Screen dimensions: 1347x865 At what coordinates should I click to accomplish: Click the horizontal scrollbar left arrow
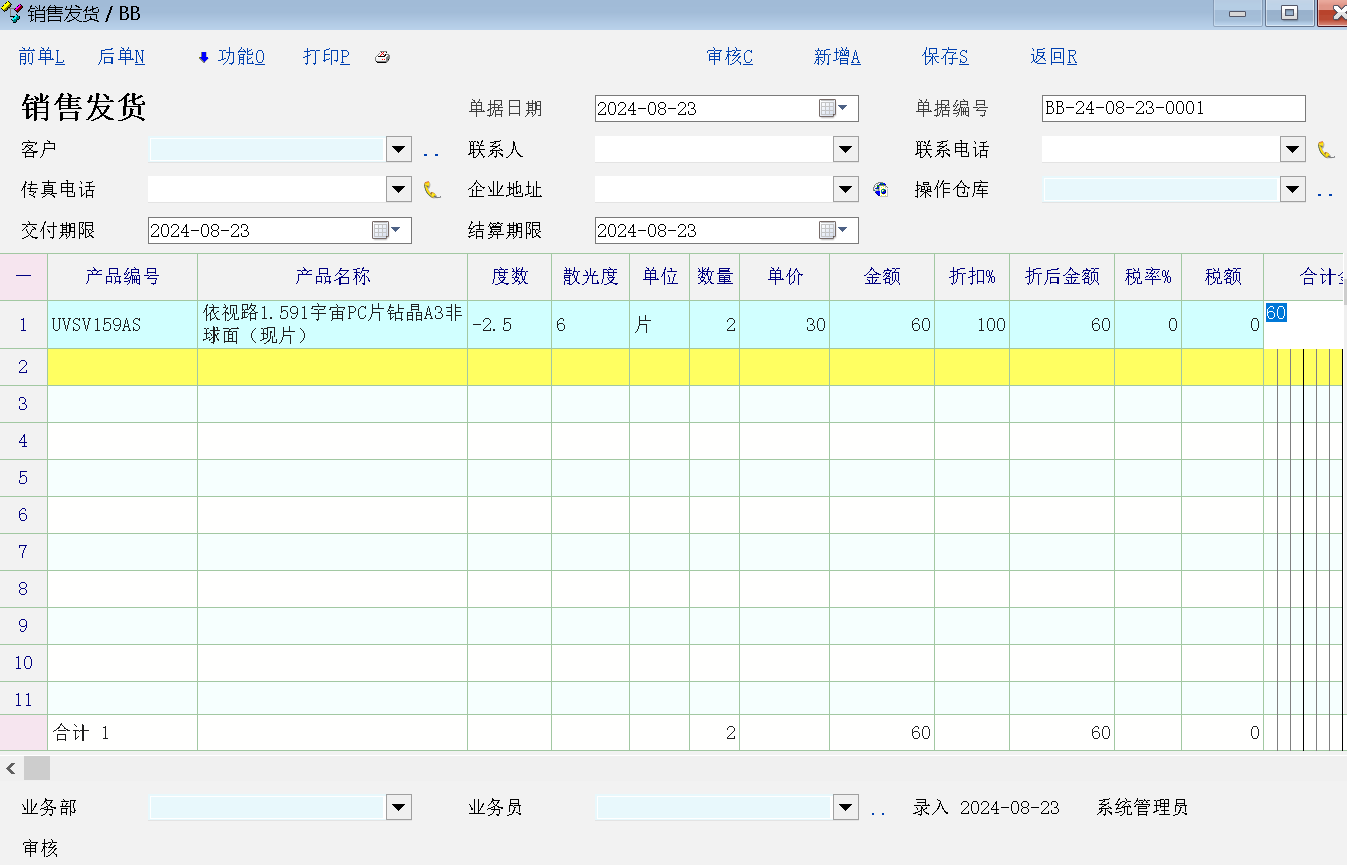[x=11, y=768]
